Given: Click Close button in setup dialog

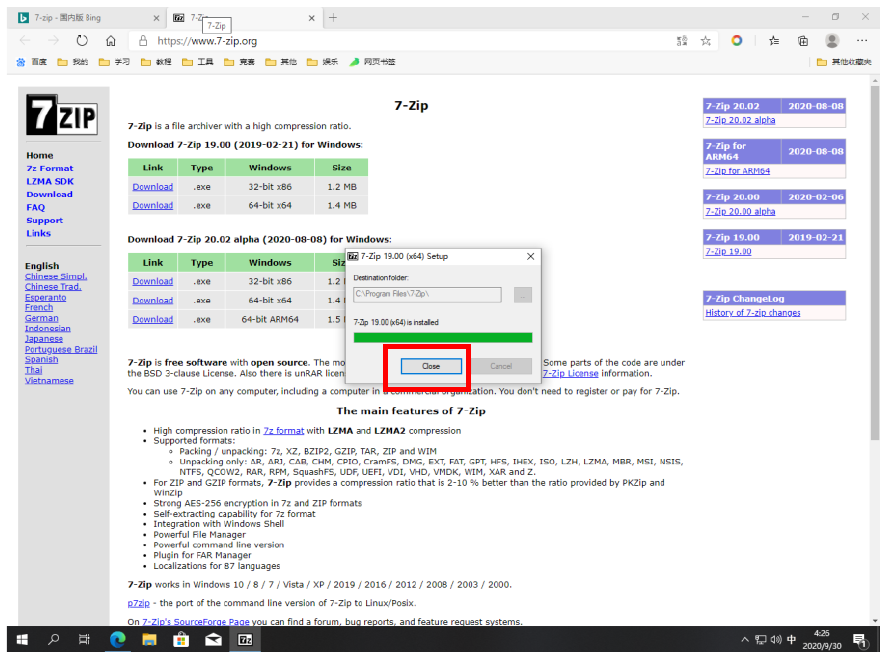Looking at the screenshot, I should (430, 366).
